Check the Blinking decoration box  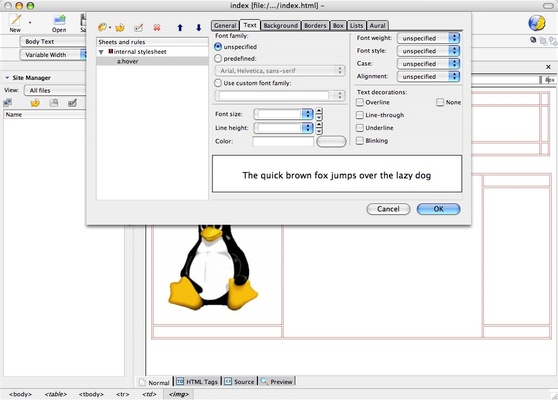point(360,141)
